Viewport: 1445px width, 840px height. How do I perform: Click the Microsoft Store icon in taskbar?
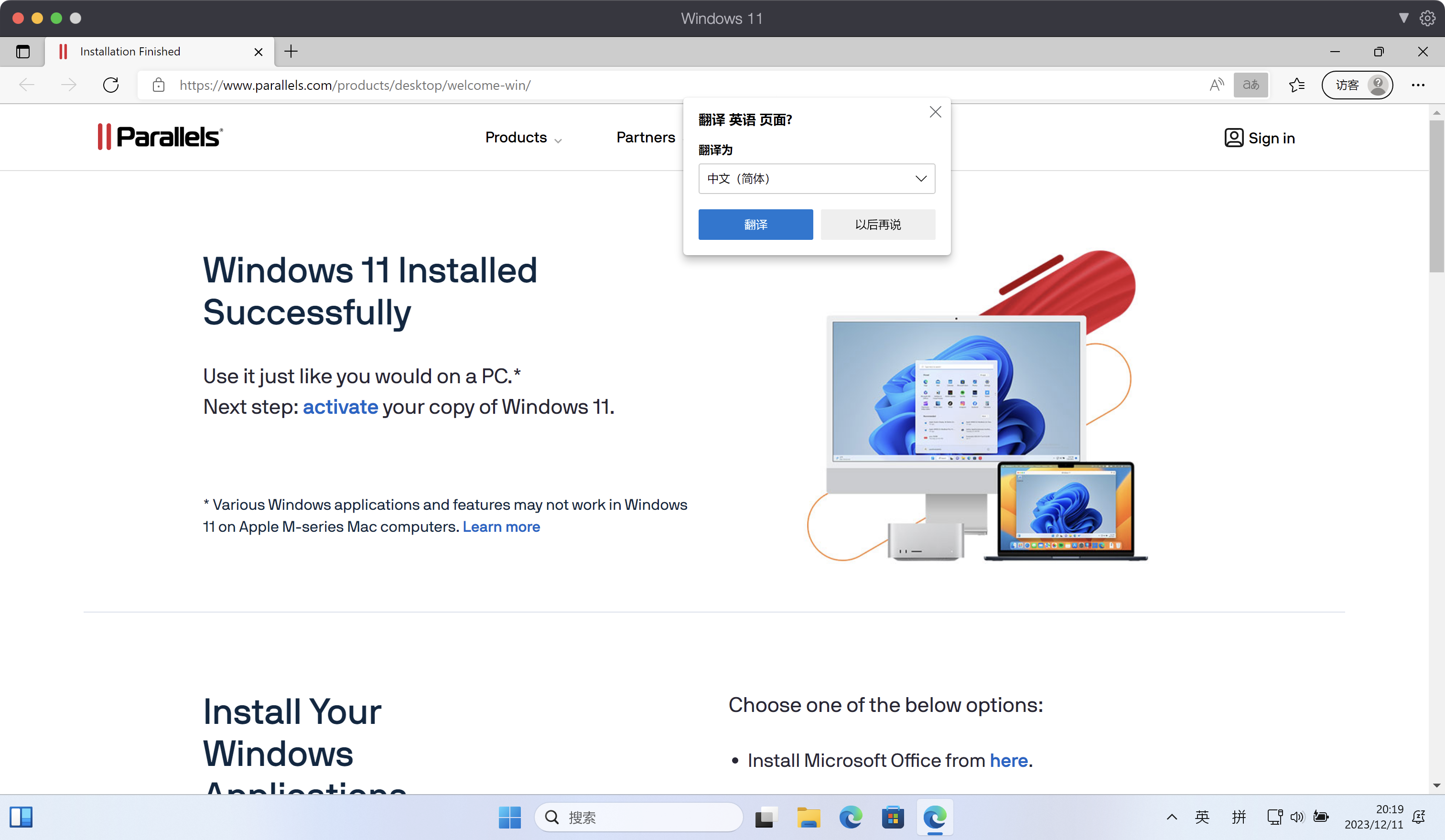(893, 817)
